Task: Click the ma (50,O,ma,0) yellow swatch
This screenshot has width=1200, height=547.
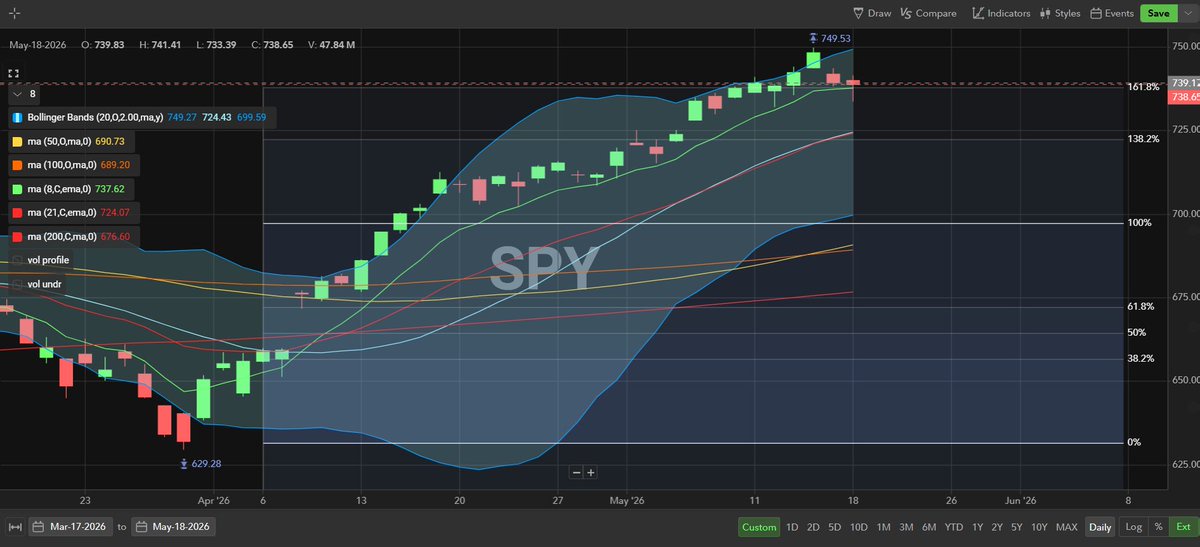Action: 17,141
